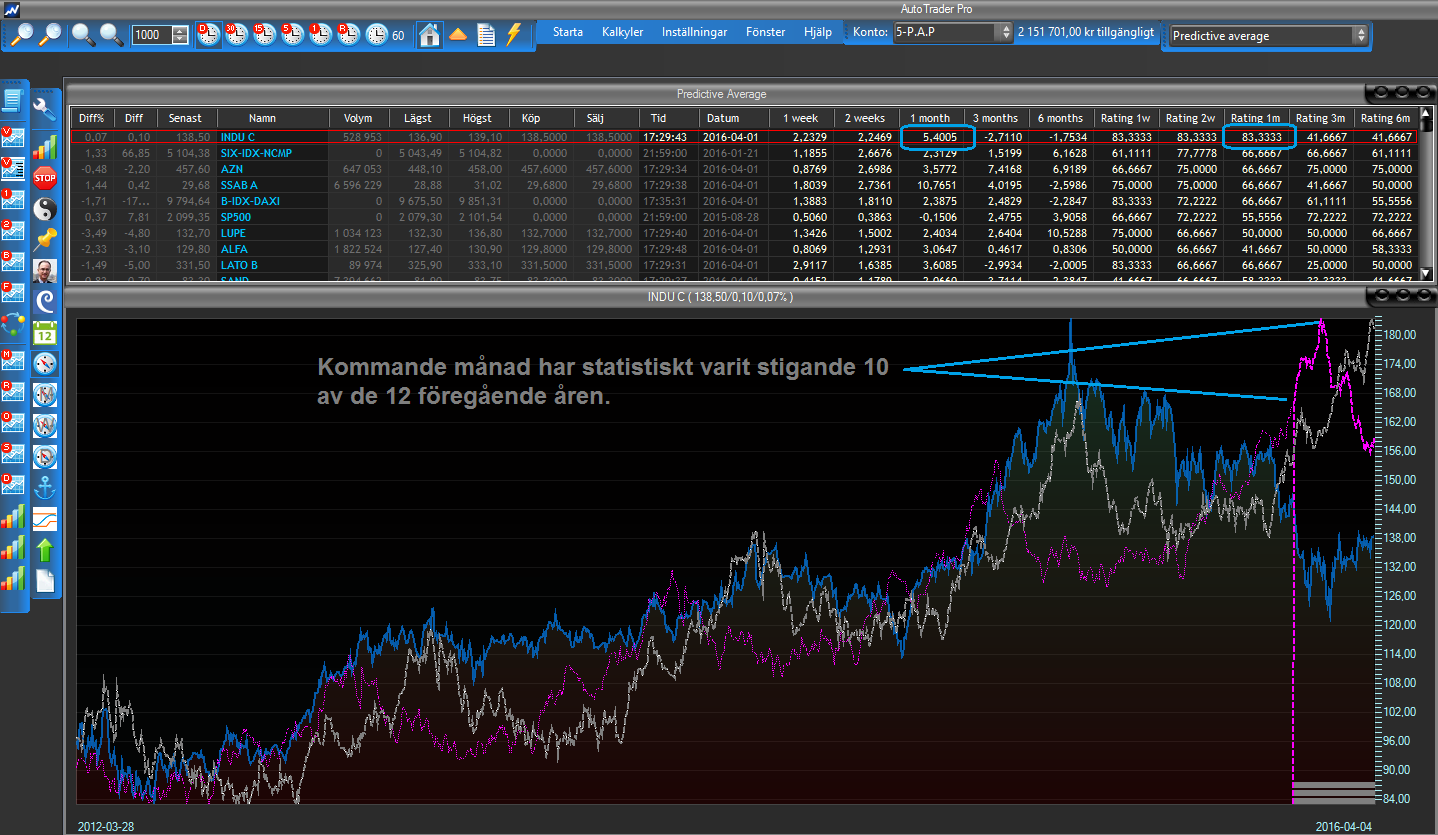Select the AZN row
Image resolution: width=1438 pixels, height=835 pixels.
(x=744, y=169)
